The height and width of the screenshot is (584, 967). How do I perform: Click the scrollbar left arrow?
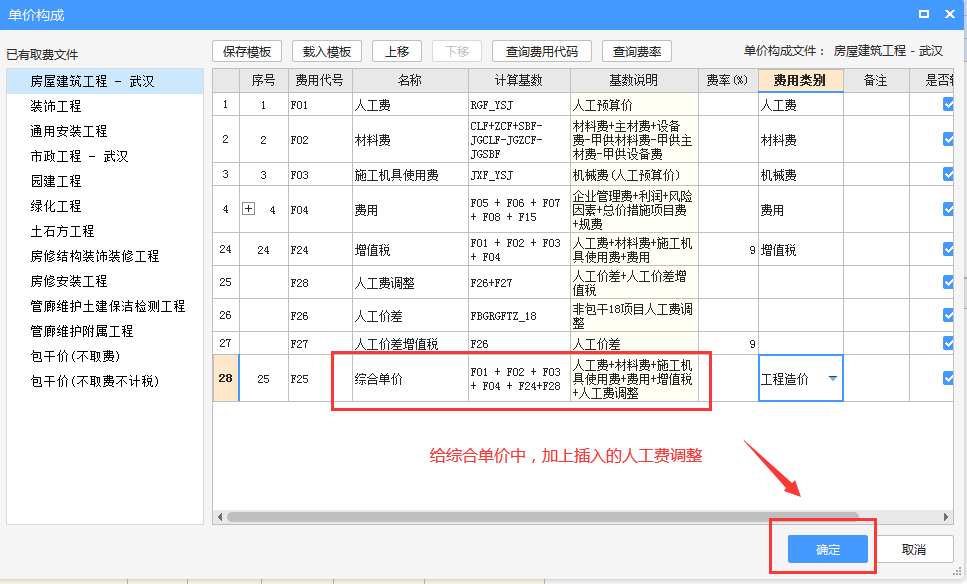(x=220, y=517)
